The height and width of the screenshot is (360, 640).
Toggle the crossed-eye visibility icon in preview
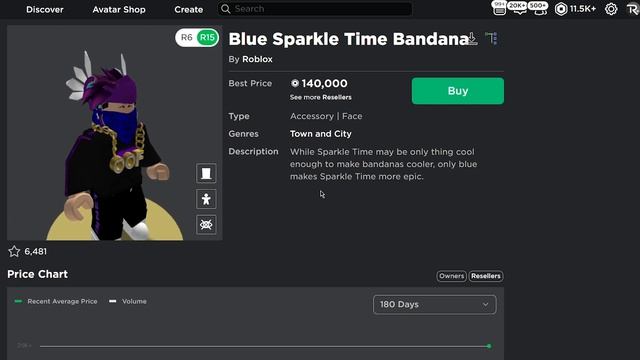[206, 224]
